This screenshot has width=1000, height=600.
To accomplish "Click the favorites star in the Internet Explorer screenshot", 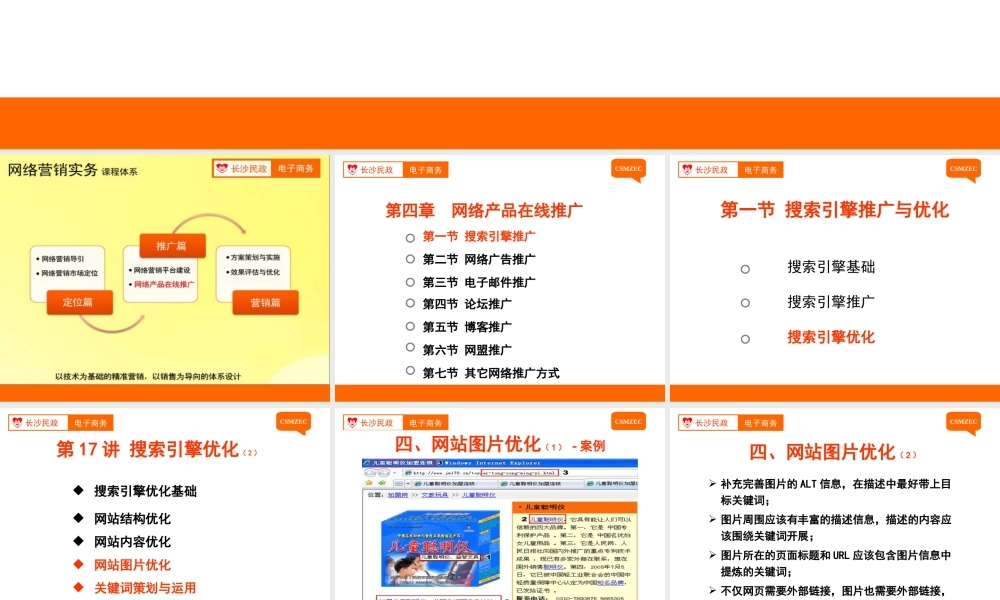I will tap(369, 483).
